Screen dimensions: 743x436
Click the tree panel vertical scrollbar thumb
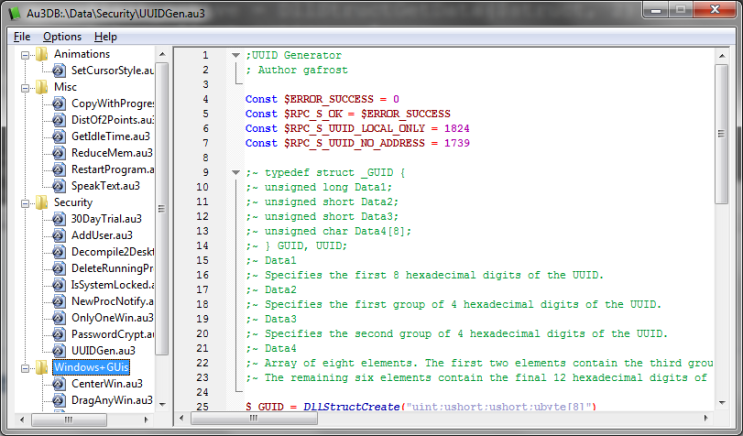tap(162, 209)
